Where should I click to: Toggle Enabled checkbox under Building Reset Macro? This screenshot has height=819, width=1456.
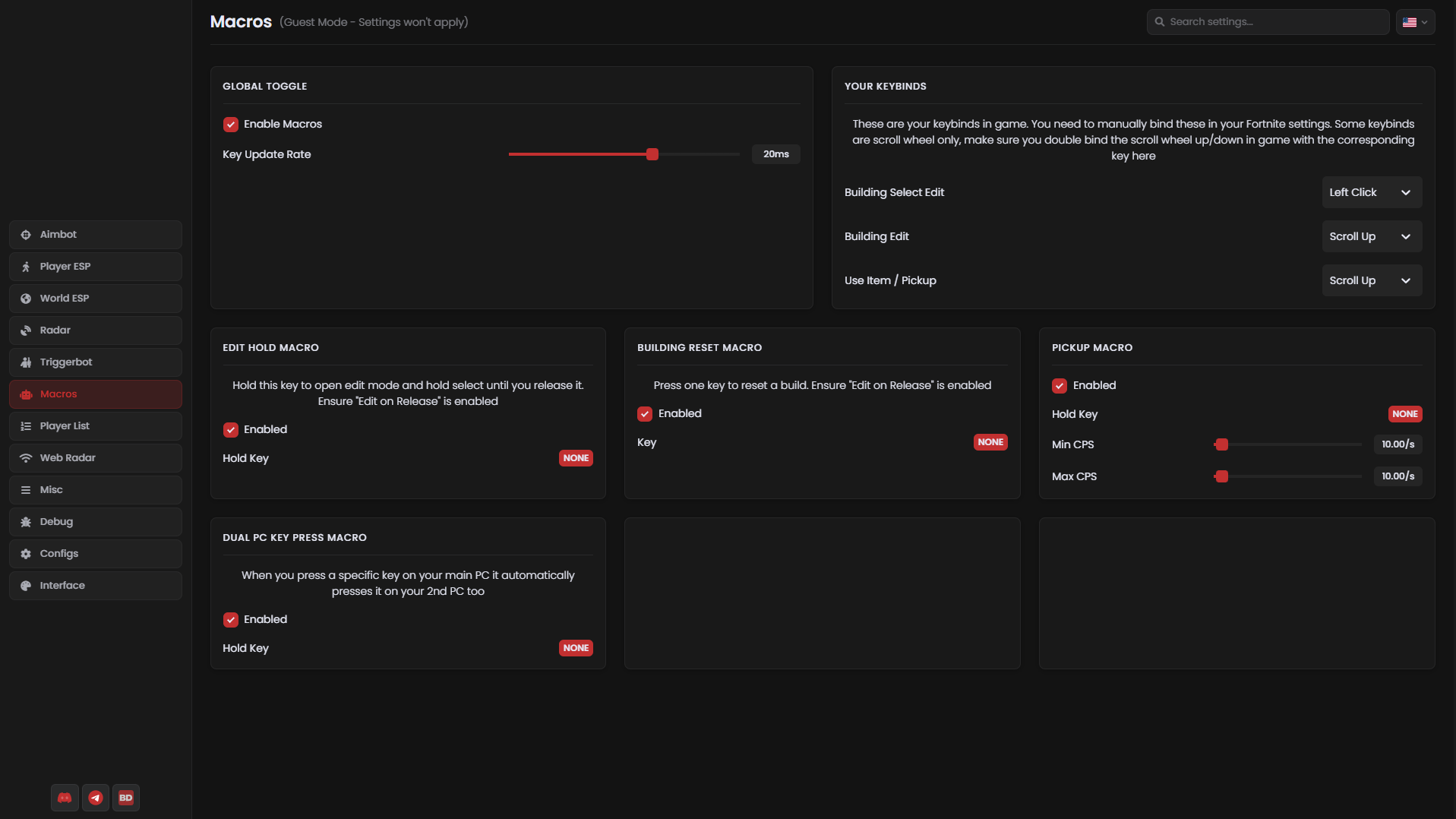tap(645, 414)
